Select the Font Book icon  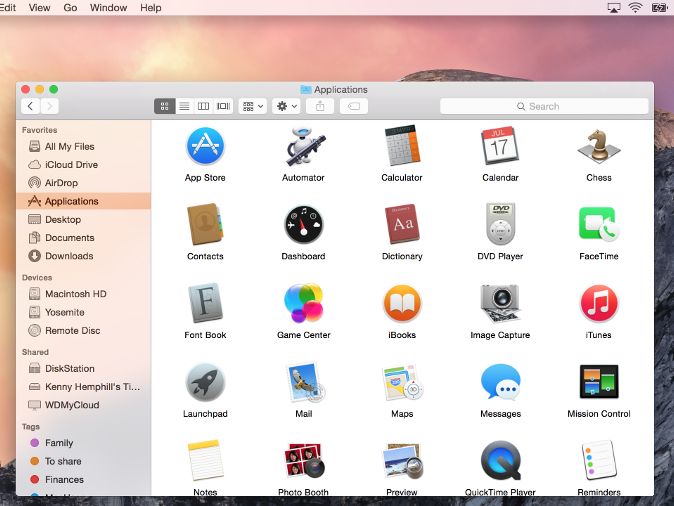[205, 303]
